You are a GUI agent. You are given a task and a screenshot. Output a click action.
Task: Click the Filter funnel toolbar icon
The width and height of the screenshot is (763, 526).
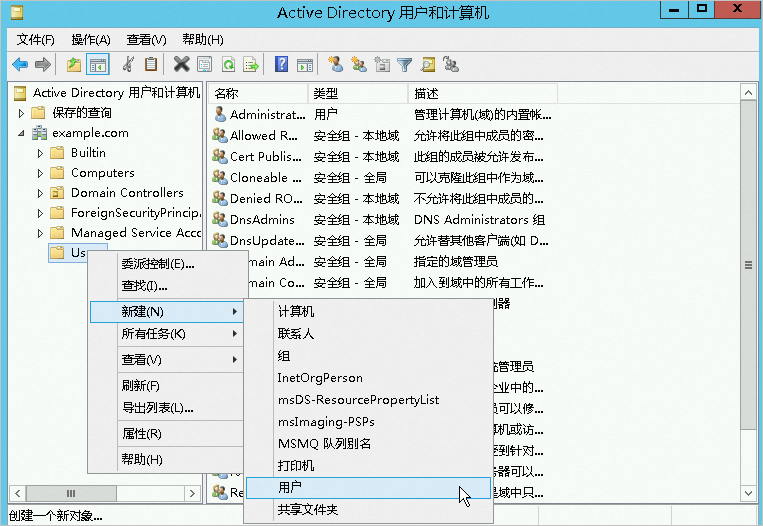pyautogui.click(x=404, y=64)
